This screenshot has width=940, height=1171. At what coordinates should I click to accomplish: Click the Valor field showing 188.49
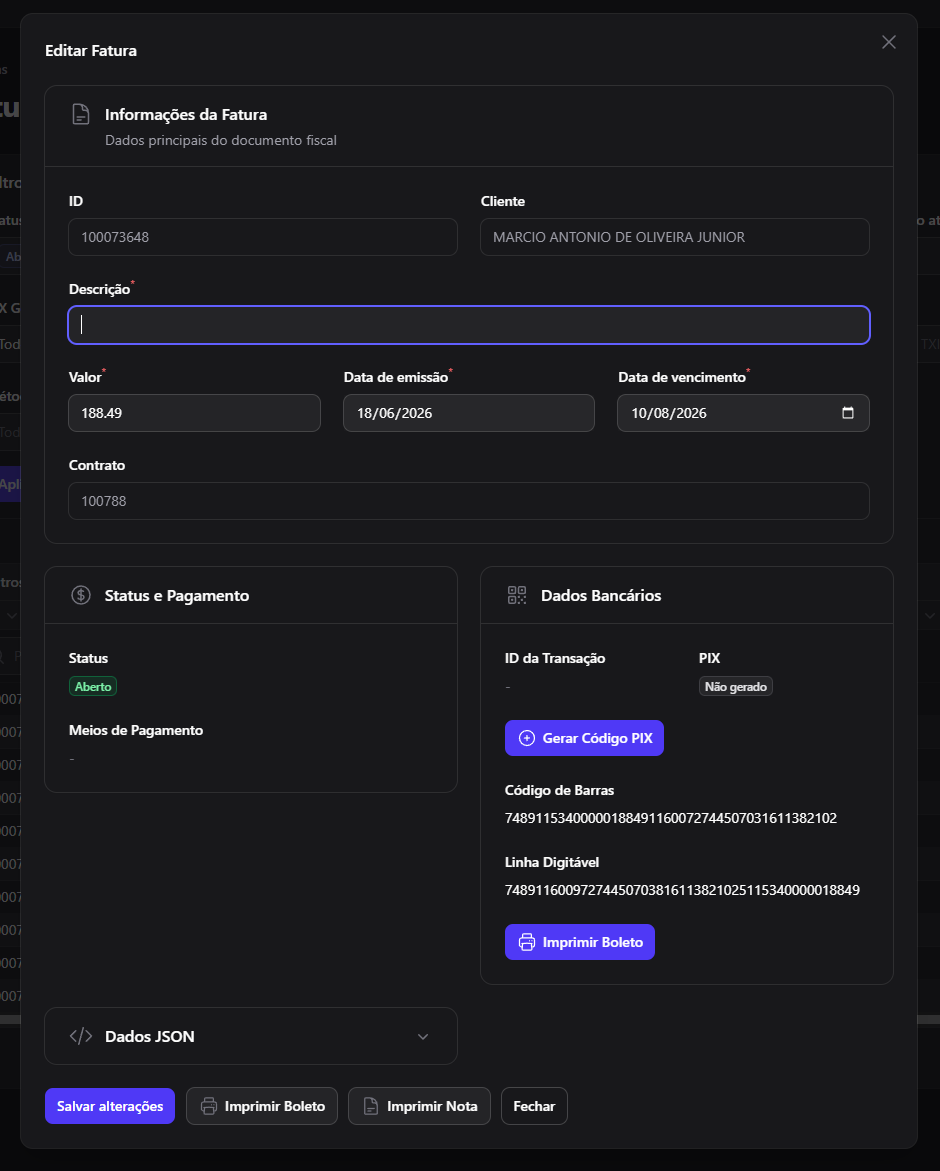click(x=194, y=413)
